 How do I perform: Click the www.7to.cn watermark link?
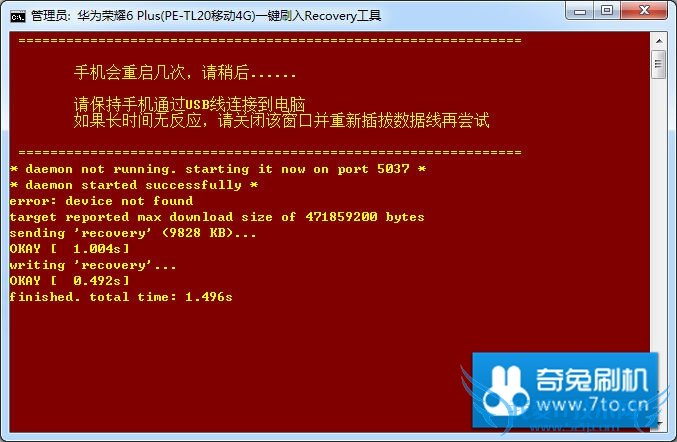click(592, 405)
